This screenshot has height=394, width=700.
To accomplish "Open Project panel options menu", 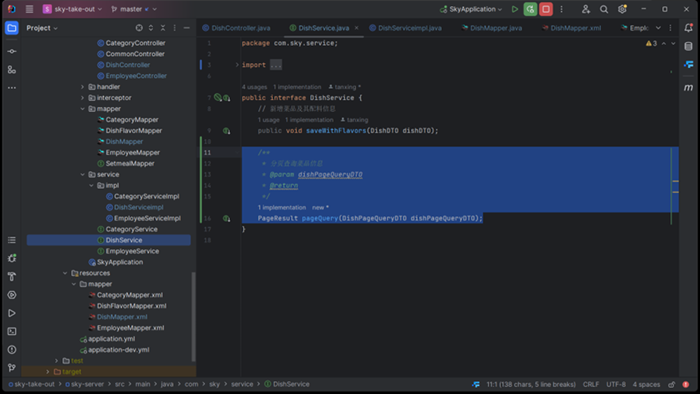I will pyautogui.click(x=175, y=28).
